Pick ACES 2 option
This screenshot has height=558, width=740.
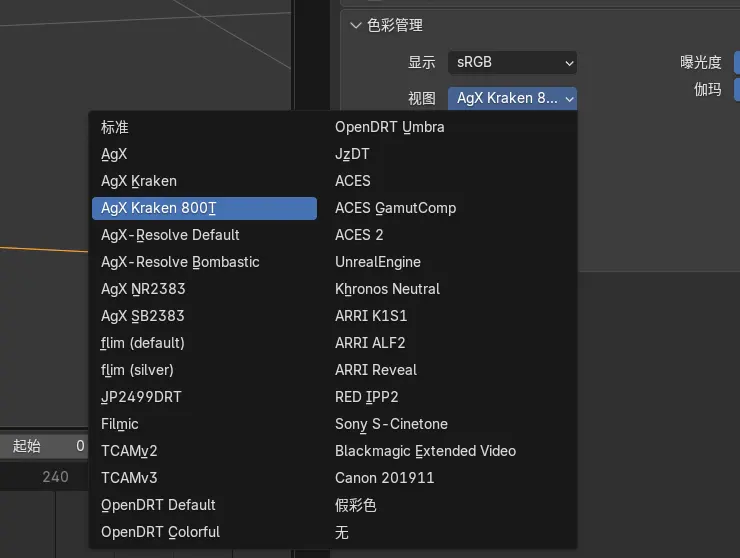[451, 235]
